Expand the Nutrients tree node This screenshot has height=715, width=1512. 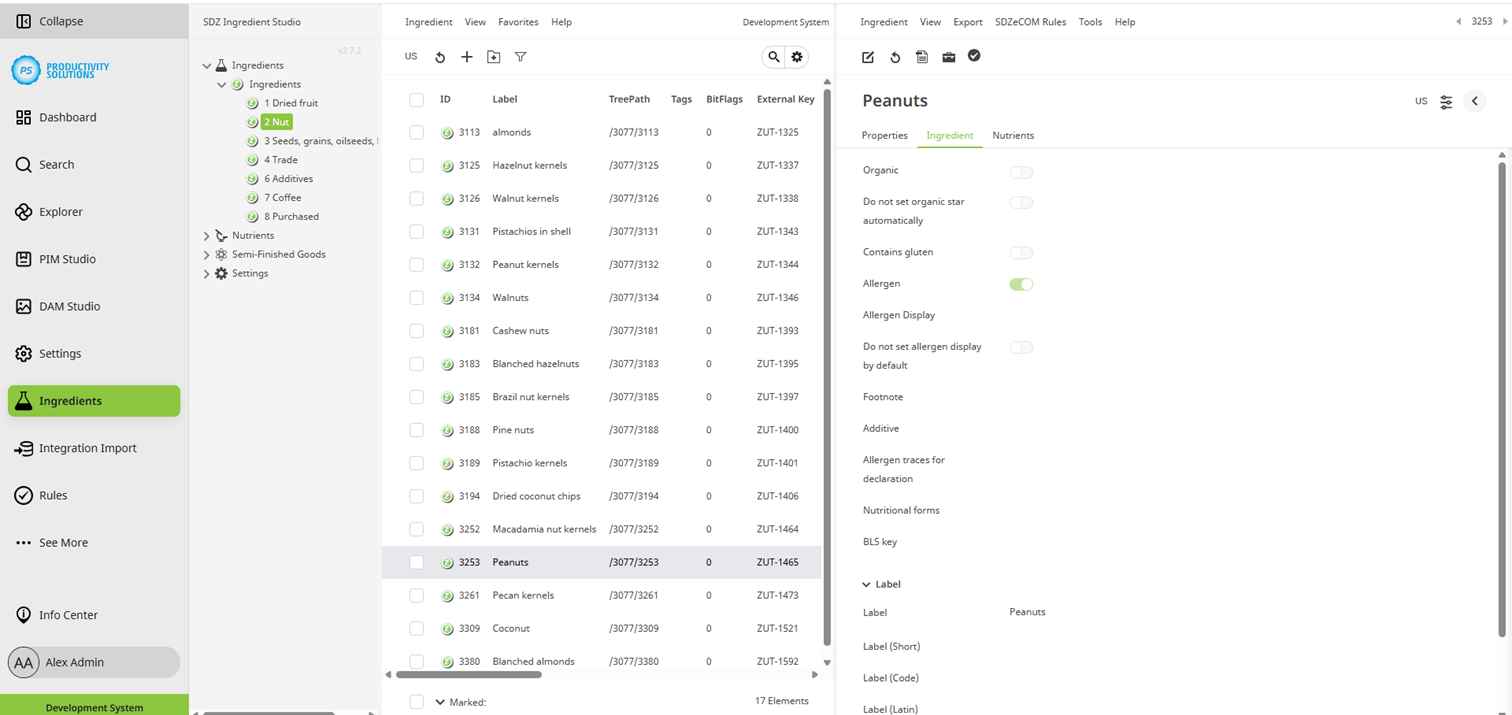coord(207,235)
